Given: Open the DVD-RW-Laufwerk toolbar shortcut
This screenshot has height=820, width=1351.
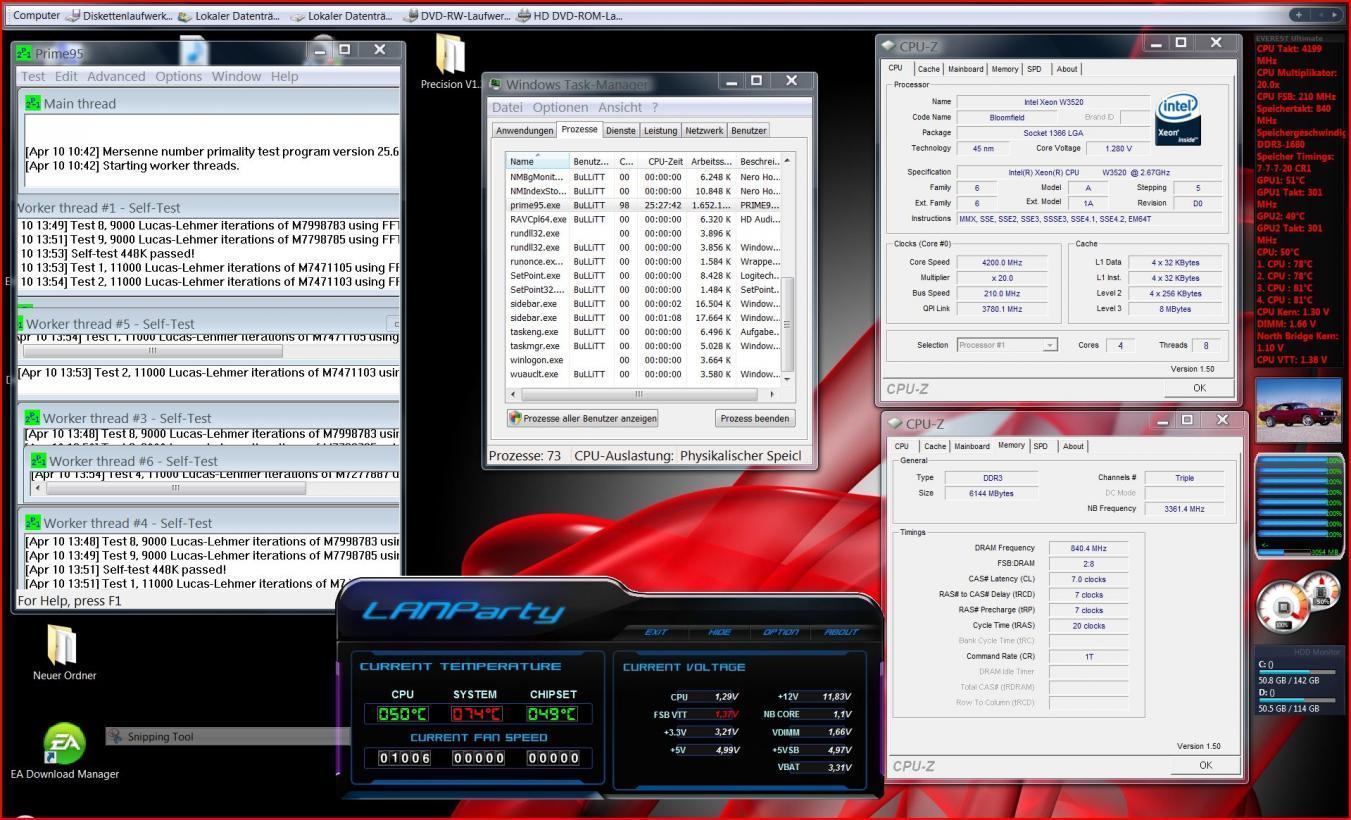Looking at the screenshot, I should click(456, 15).
